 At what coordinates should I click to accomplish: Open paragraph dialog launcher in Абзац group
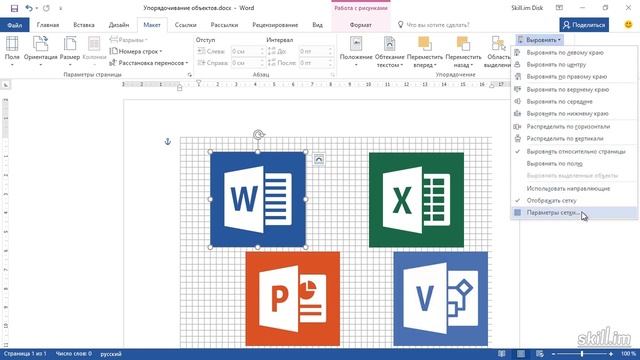tap(333, 75)
